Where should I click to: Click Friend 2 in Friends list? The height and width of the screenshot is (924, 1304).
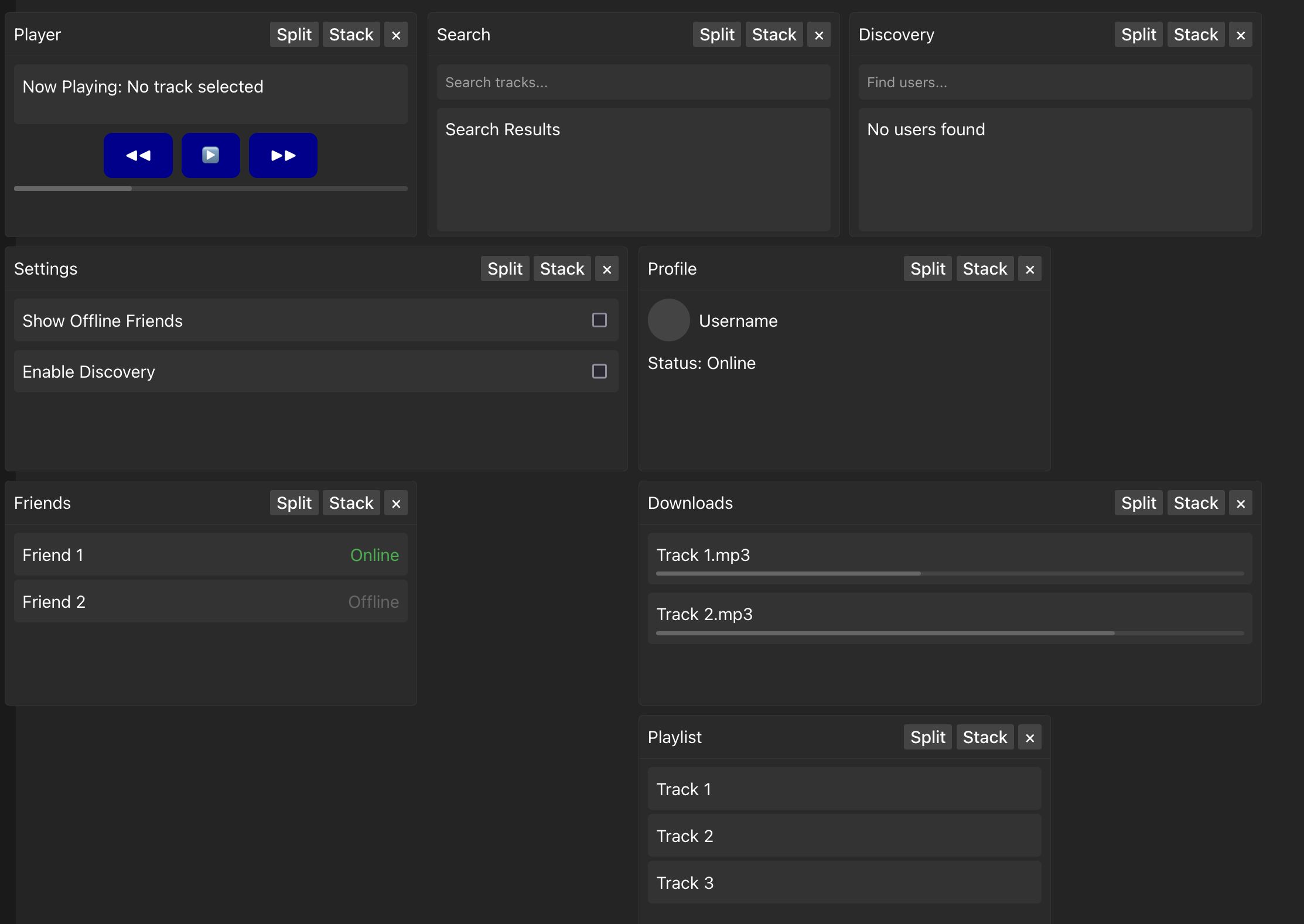[210, 602]
